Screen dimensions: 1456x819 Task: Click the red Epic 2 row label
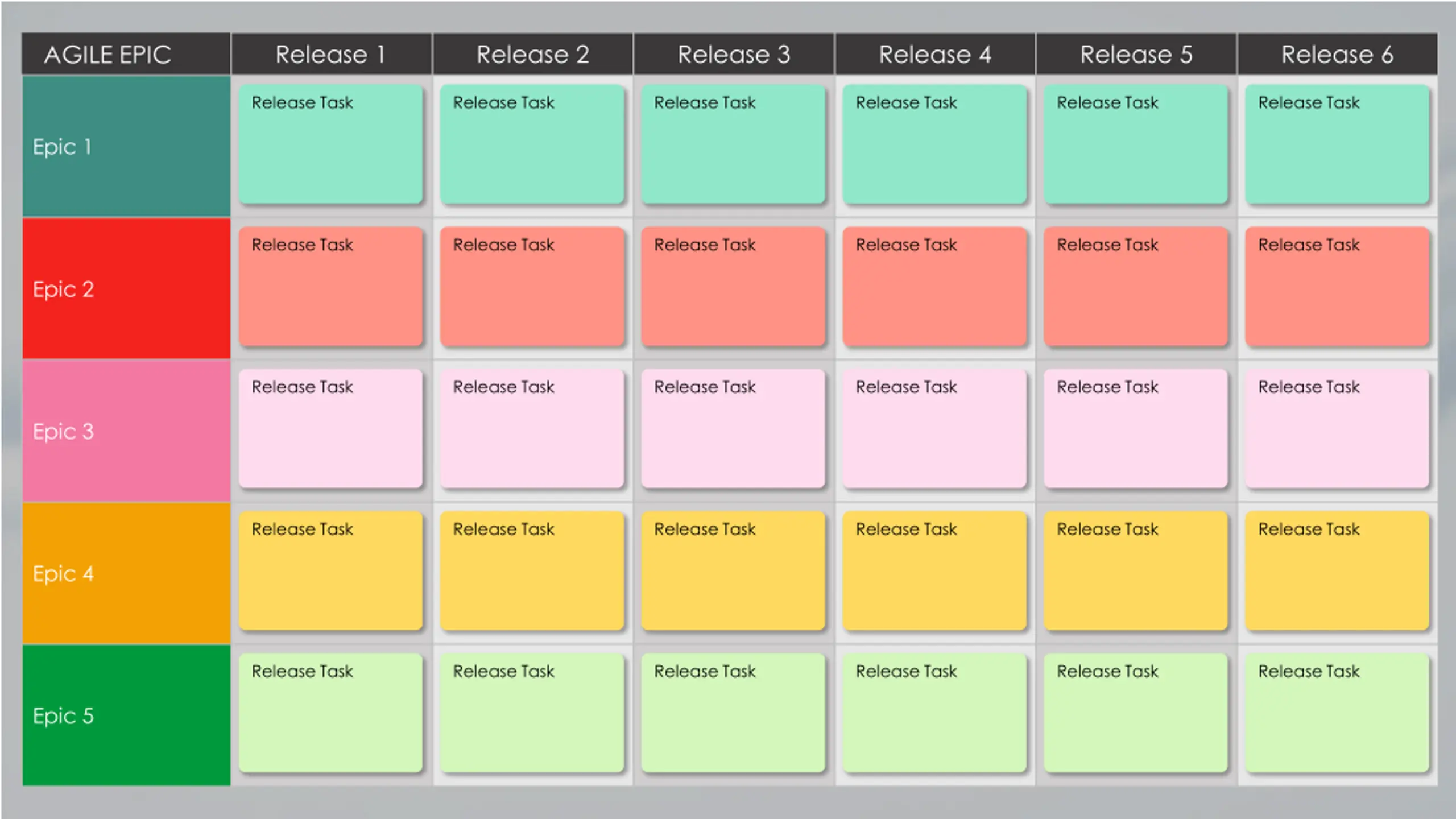126,289
